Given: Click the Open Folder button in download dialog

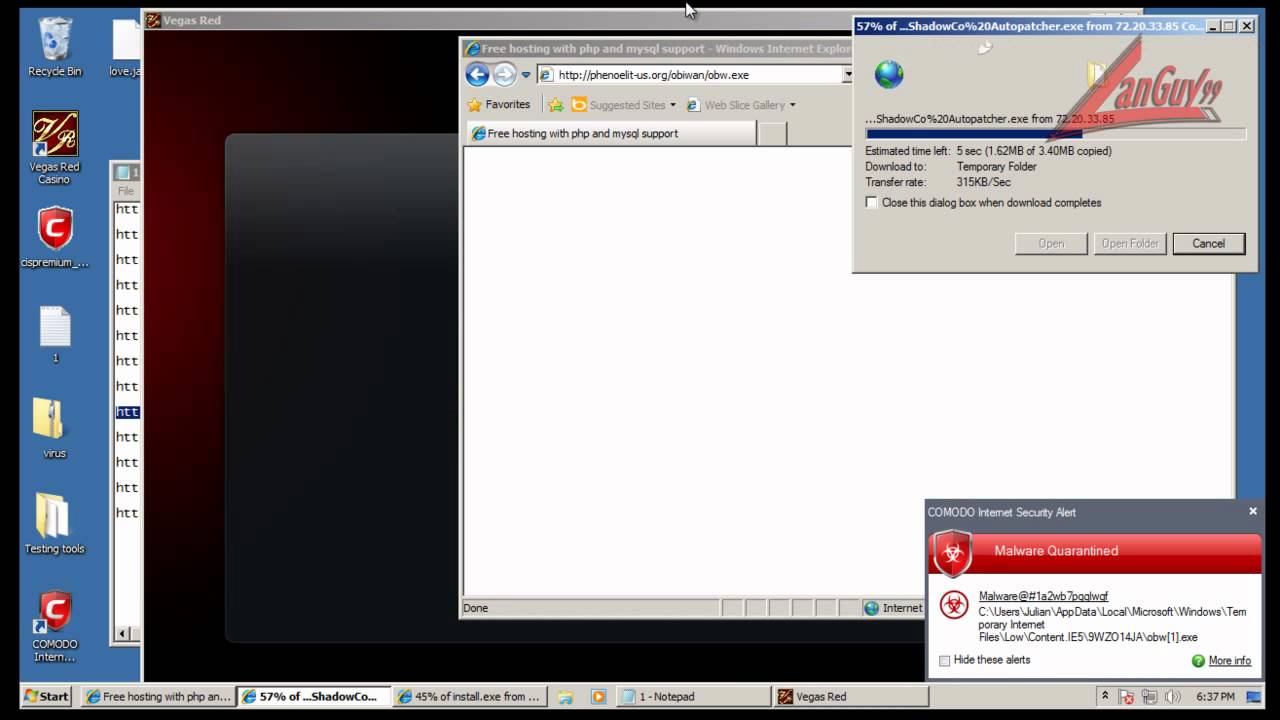Looking at the screenshot, I should pyautogui.click(x=1130, y=243).
